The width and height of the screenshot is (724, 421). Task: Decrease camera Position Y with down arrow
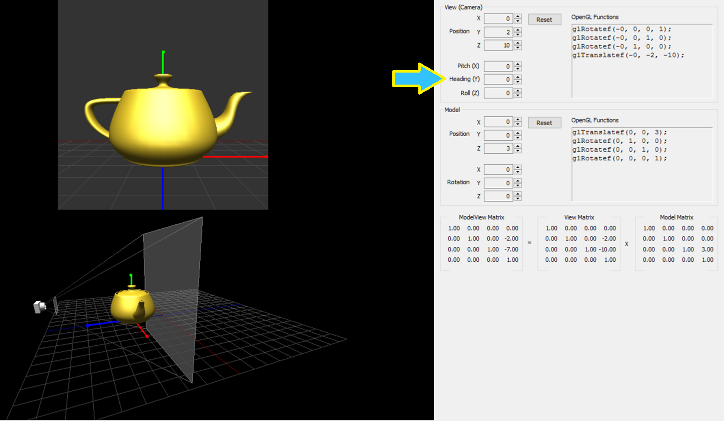(x=518, y=35)
